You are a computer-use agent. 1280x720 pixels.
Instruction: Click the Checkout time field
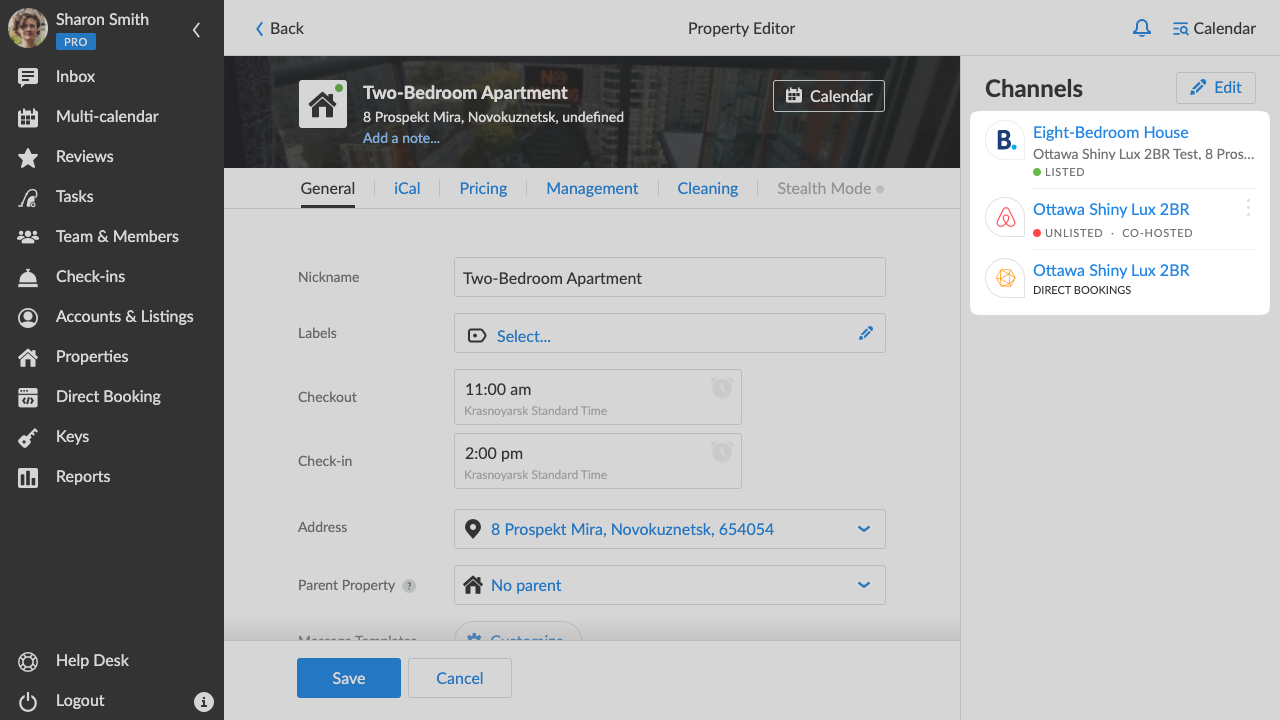598,397
